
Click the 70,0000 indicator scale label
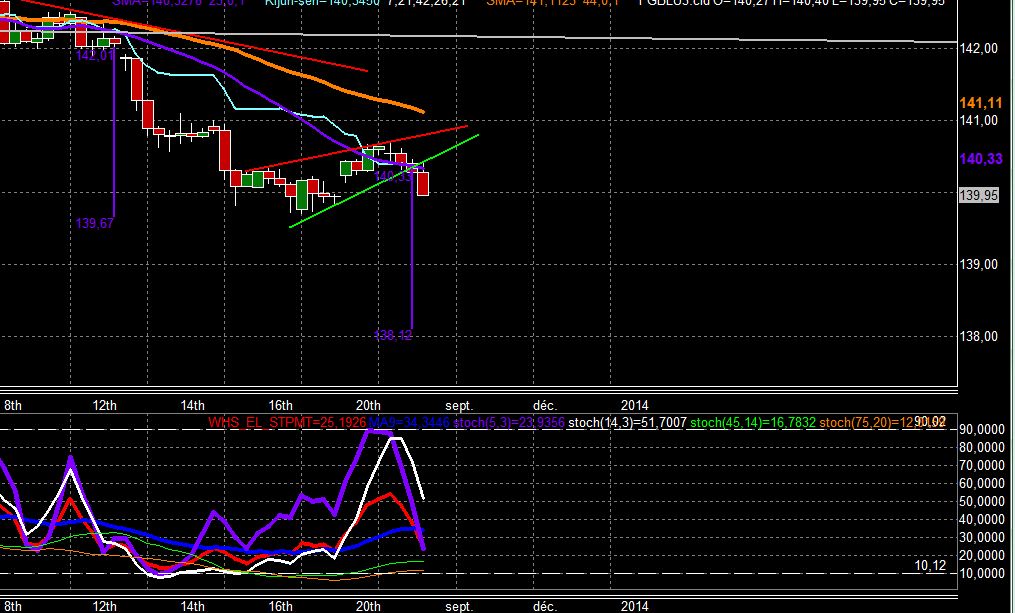(982, 465)
